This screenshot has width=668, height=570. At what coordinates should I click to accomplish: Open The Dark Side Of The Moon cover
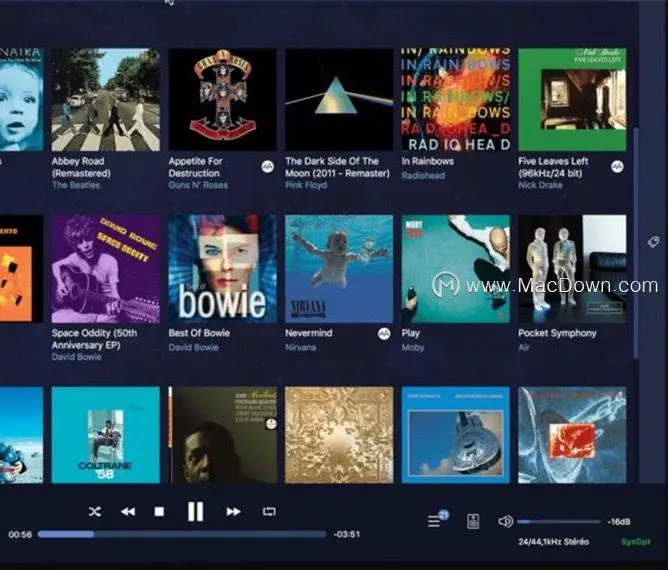point(339,100)
